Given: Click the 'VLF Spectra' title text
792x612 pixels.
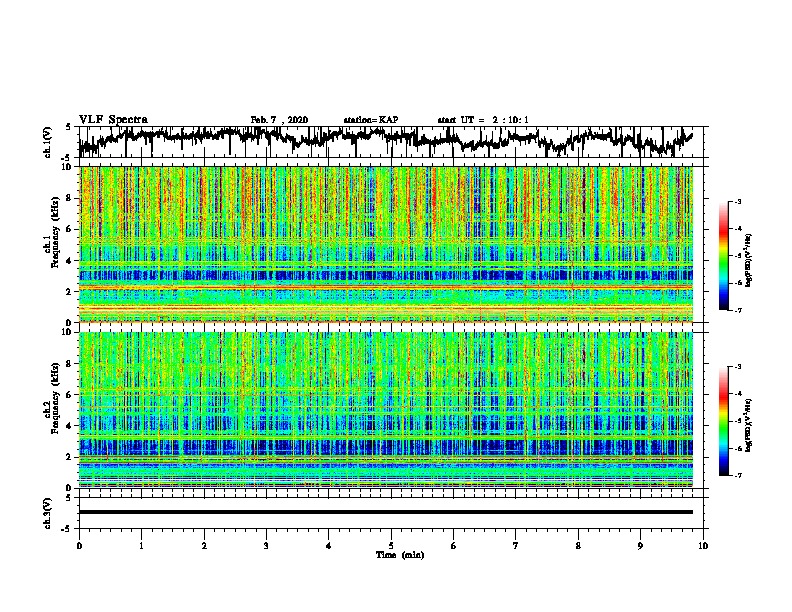Looking at the screenshot, I should tap(113, 120).
